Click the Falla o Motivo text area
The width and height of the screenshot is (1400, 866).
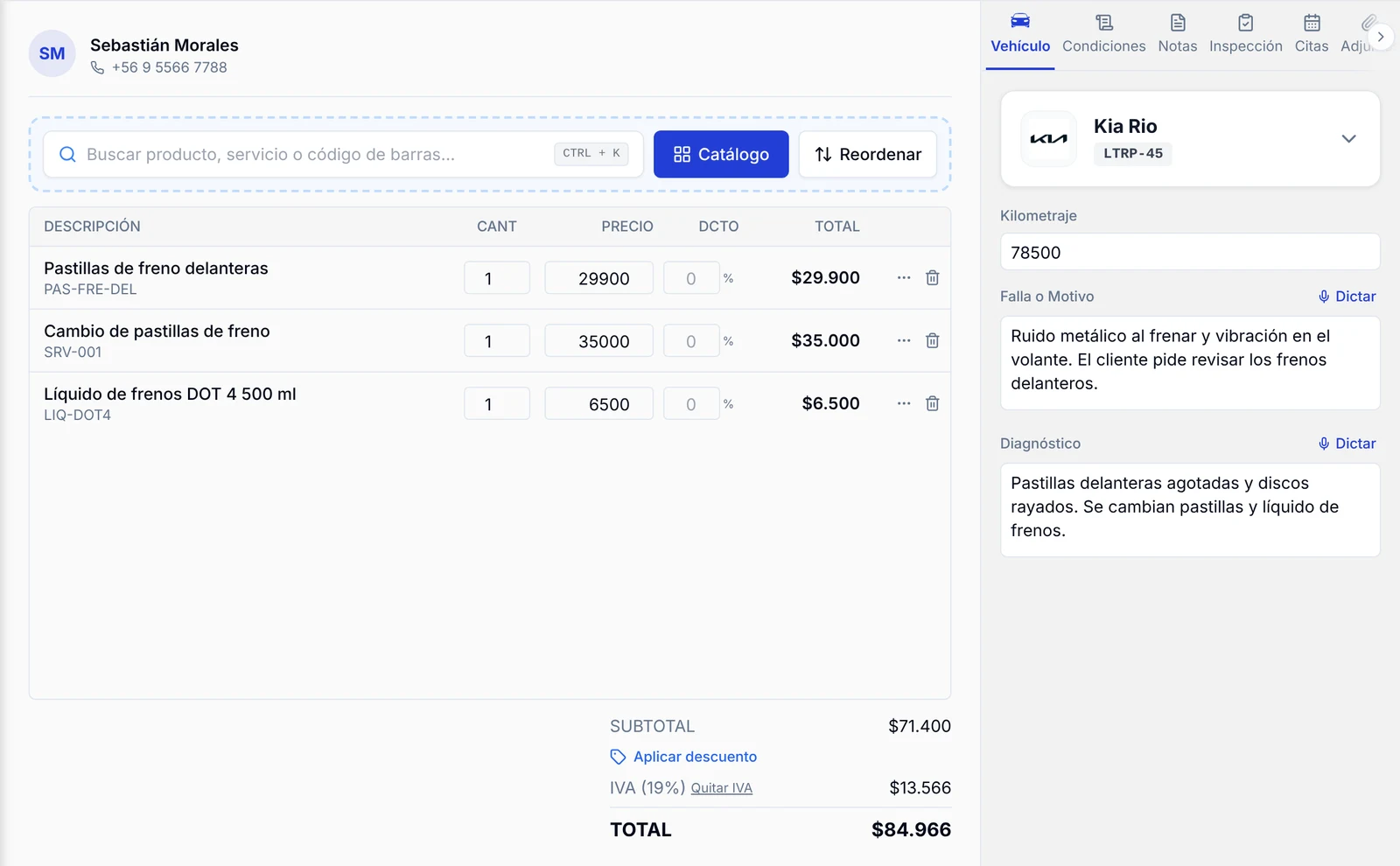pyautogui.click(x=1190, y=363)
